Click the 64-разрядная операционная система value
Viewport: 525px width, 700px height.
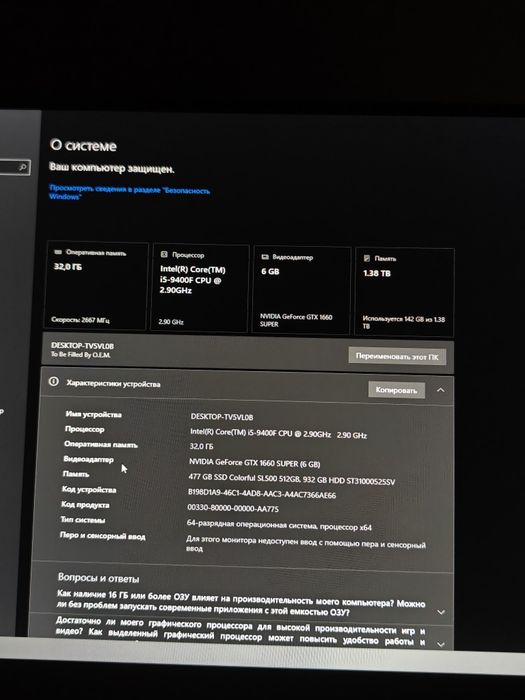click(279, 525)
